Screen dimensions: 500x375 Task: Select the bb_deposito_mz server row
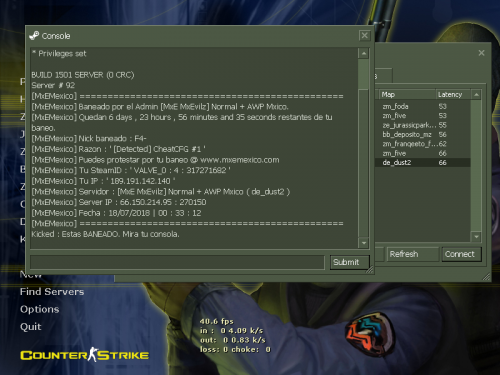click(423, 135)
